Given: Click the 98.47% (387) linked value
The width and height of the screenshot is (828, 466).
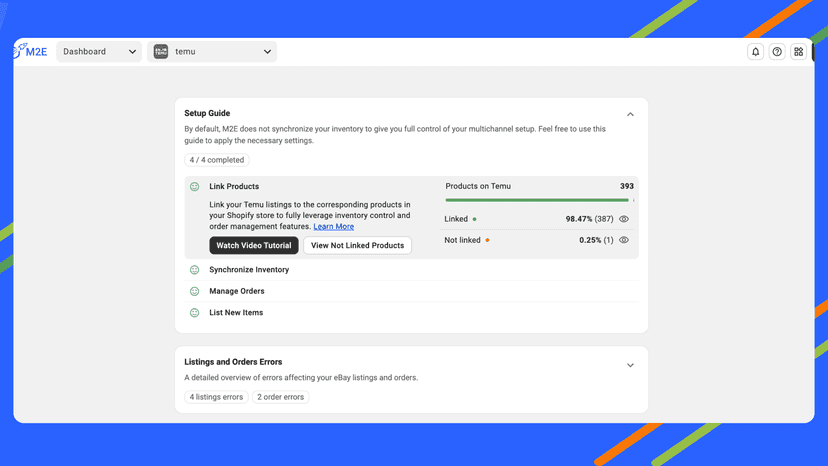Looking at the screenshot, I should (x=589, y=219).
